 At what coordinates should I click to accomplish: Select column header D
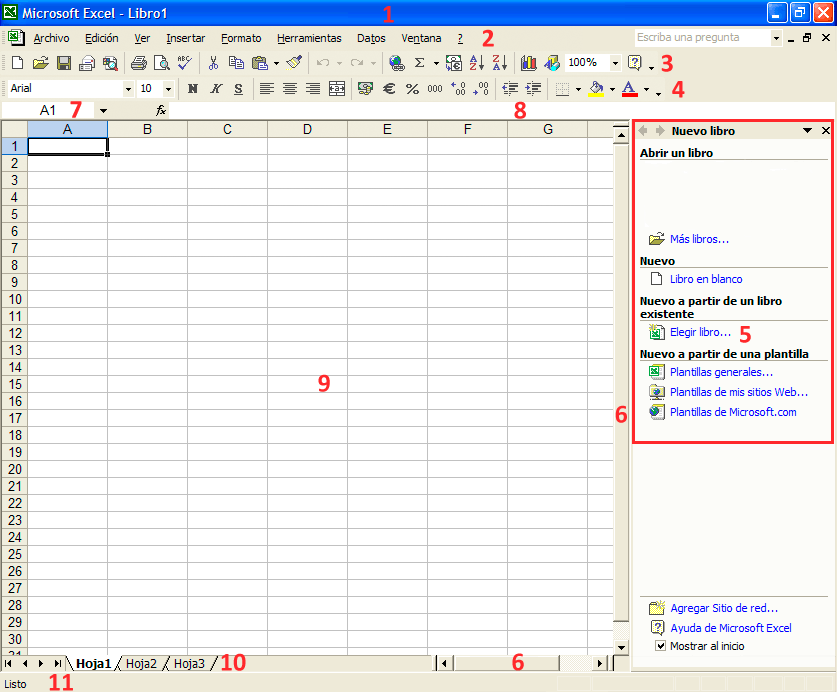(307, 129)
